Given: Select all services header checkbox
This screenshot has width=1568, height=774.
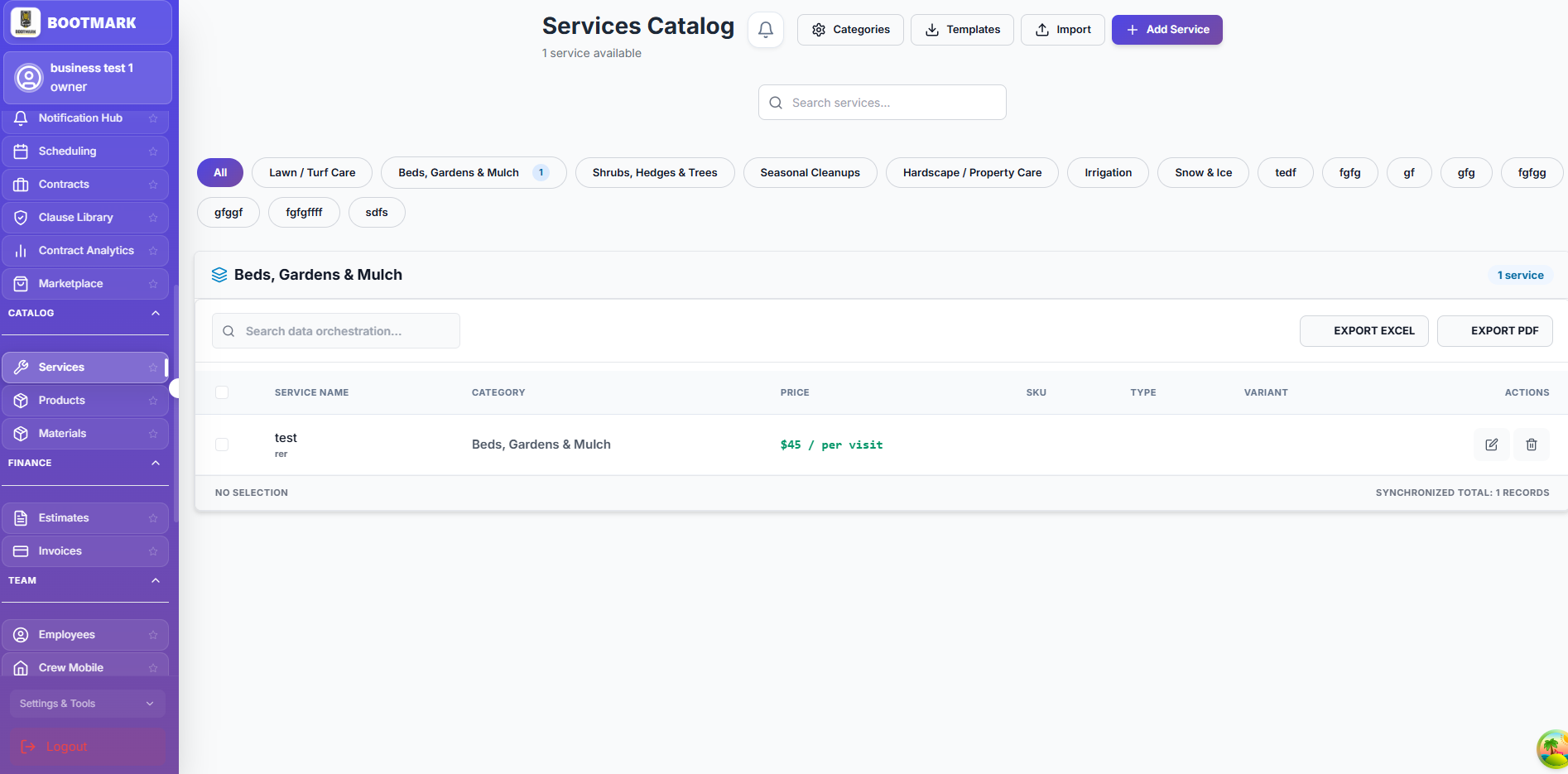Looking at the screenshot, I should [222, 392].
